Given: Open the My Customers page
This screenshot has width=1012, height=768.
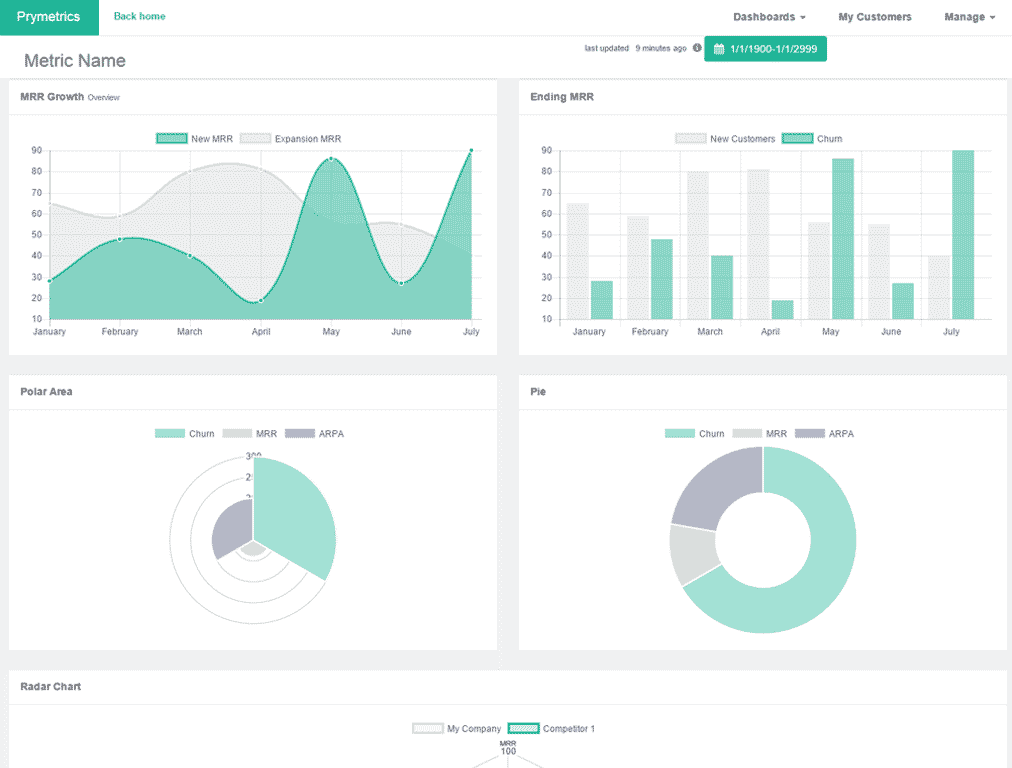Looking at the screenshot, I should tap(874, 17).
